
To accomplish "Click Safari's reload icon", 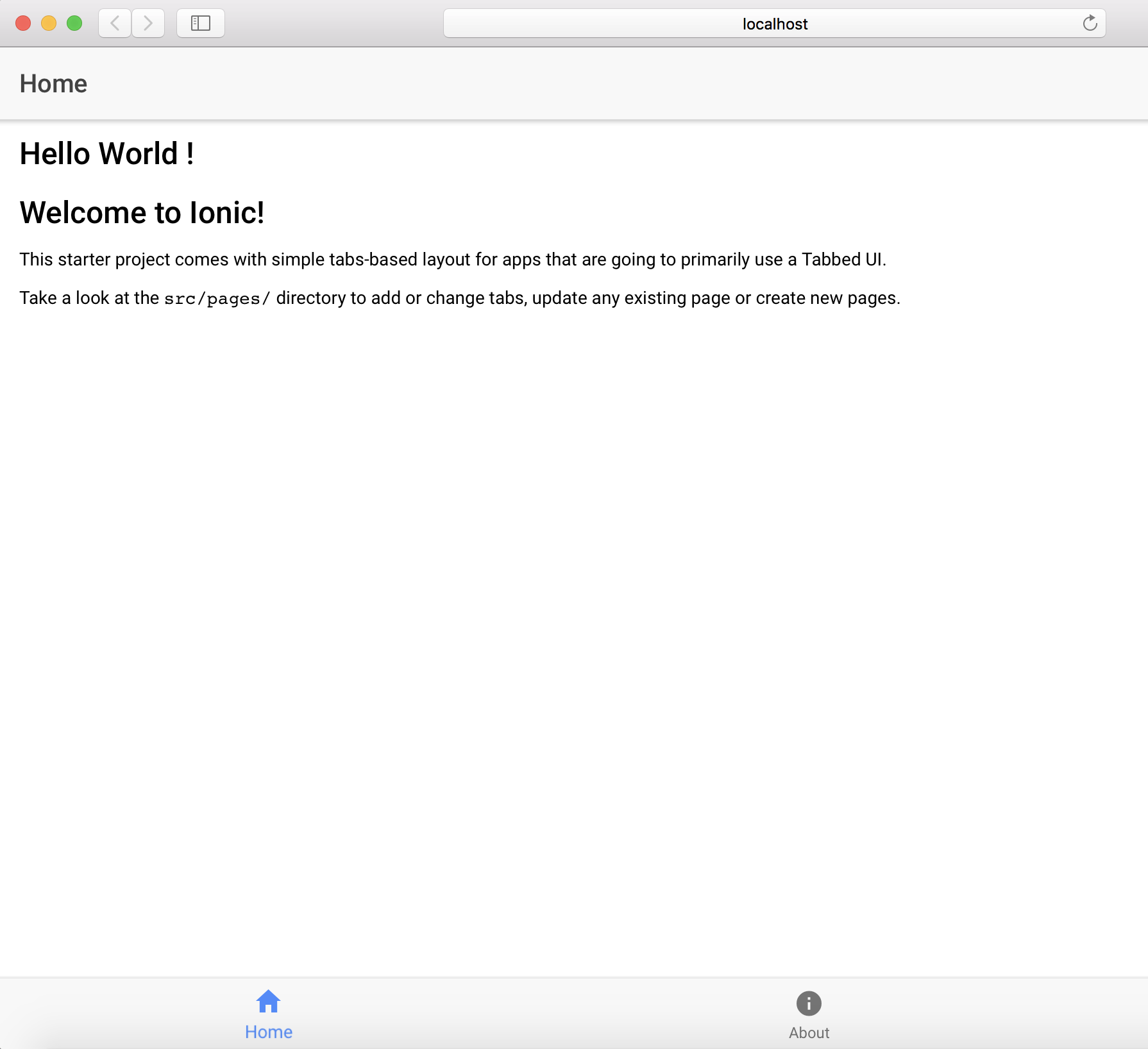I will [1091, 23].
